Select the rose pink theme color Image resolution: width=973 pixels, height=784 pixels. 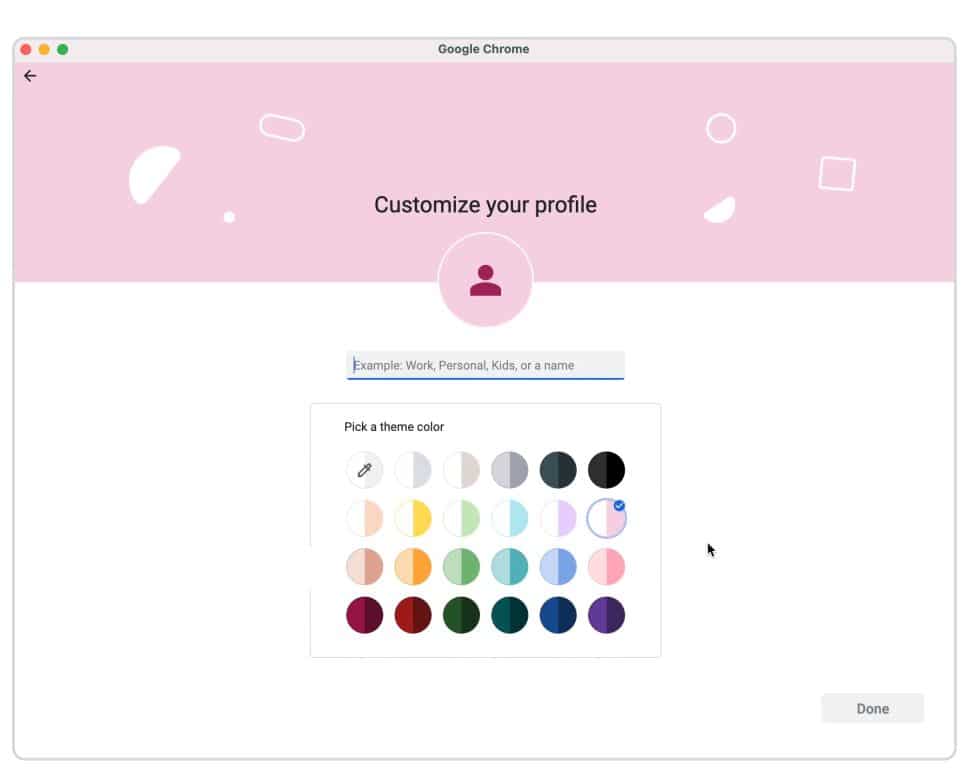606,567
